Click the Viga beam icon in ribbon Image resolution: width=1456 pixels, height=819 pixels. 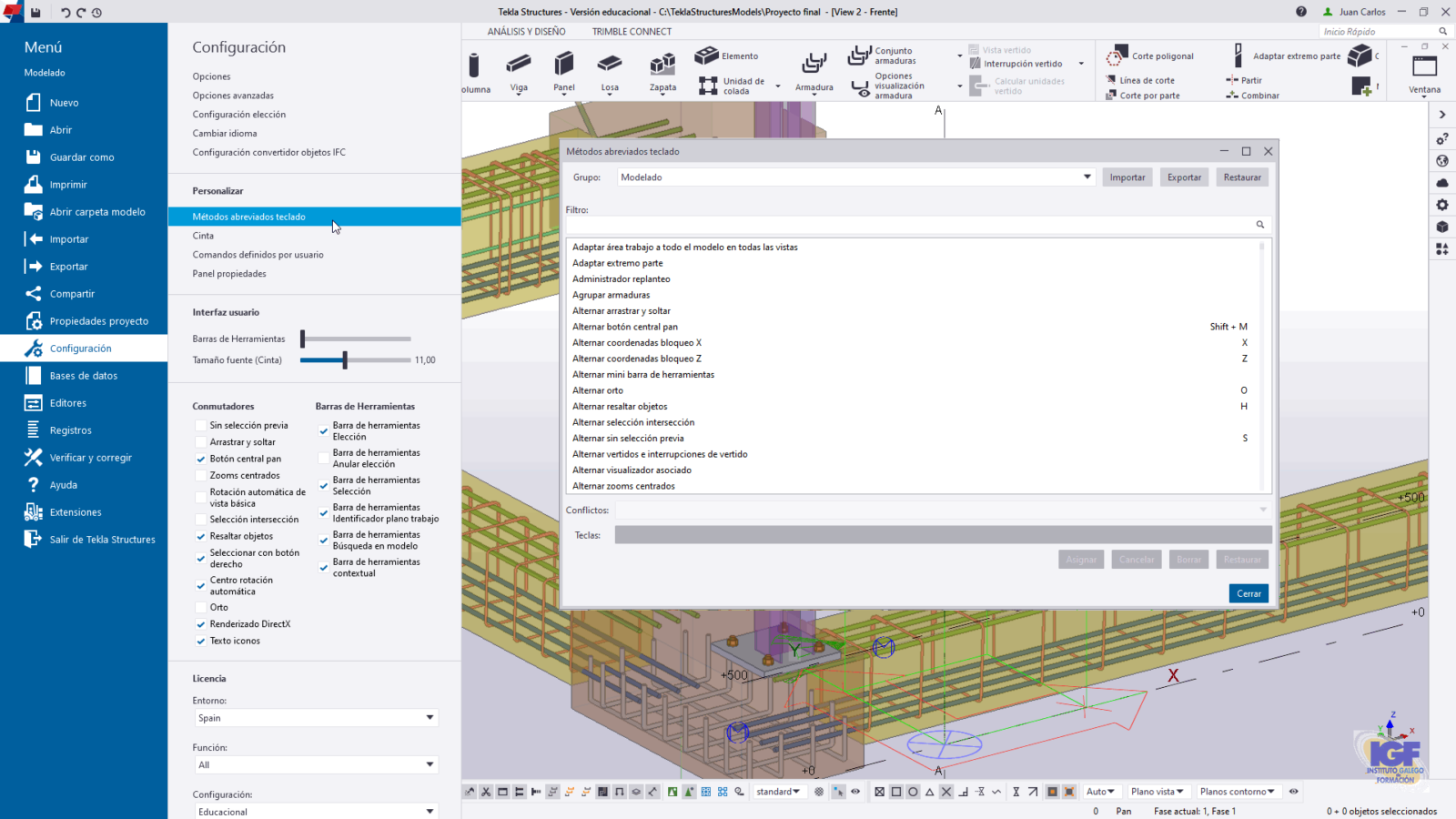[x=519, y=64]
